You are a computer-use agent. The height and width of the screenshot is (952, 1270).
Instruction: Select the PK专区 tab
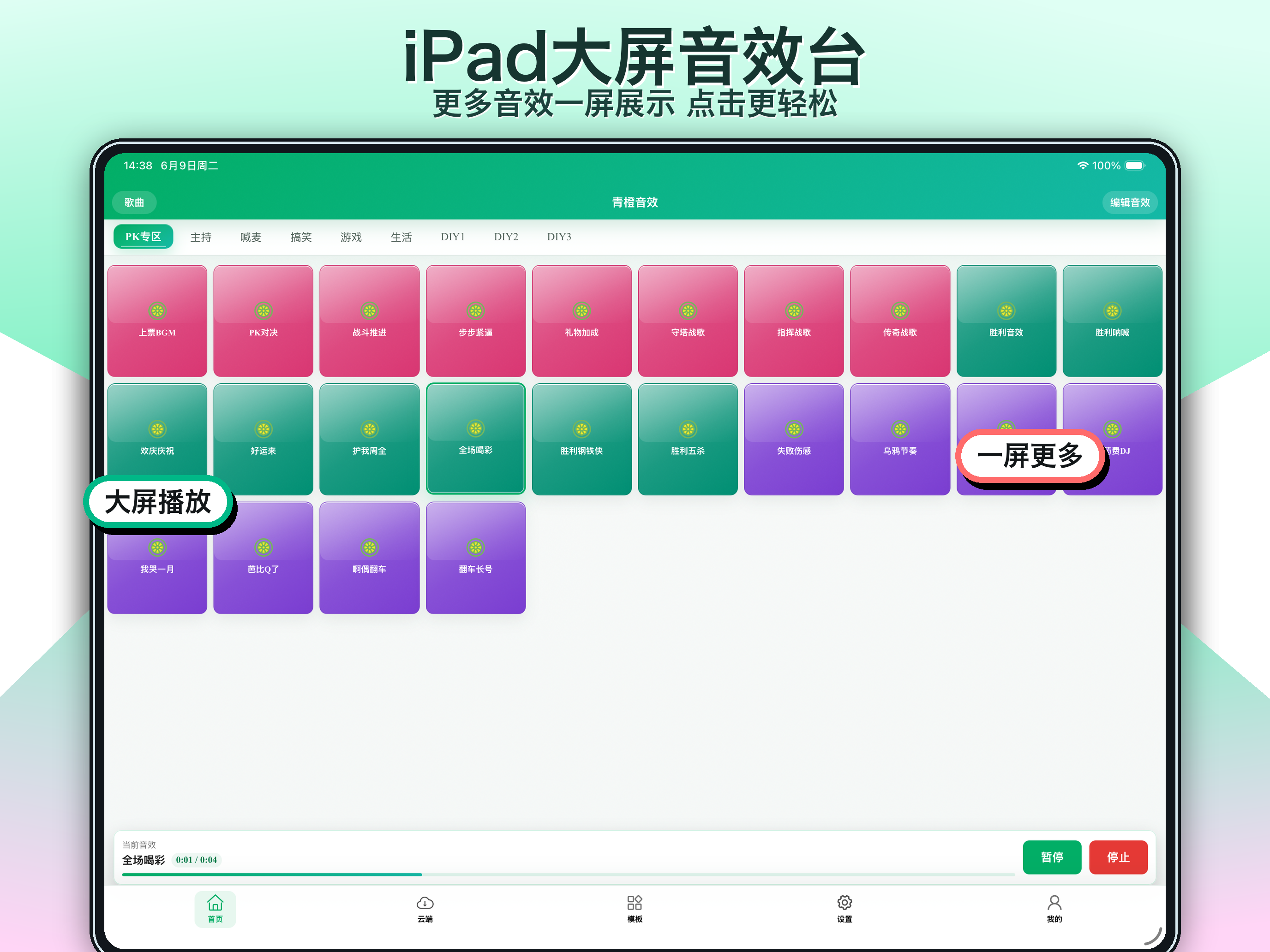[x=143, y=237]
